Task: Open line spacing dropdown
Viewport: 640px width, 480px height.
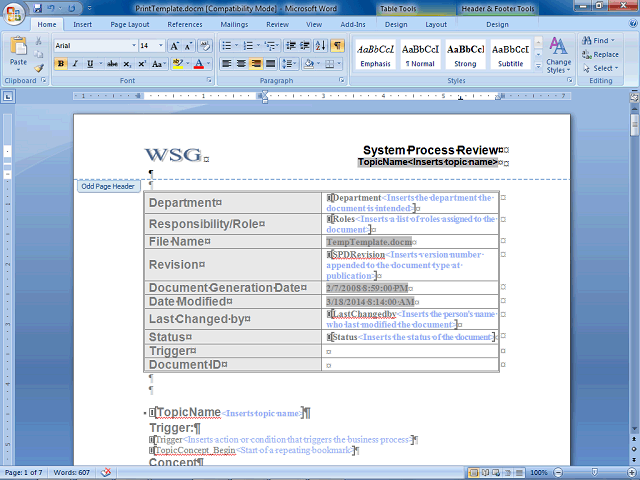Action: [289, 64]
